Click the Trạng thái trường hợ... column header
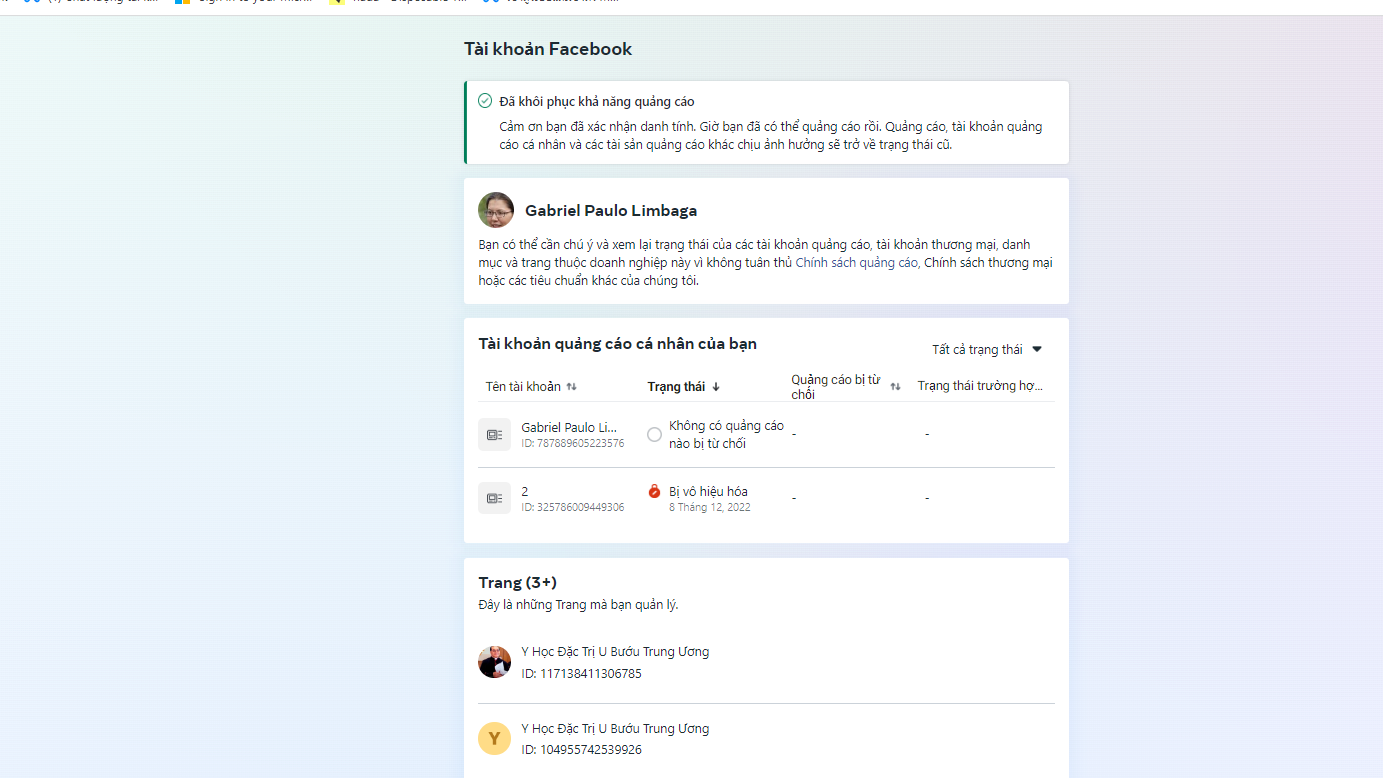 pyautogui.click(x=980, y=387)
